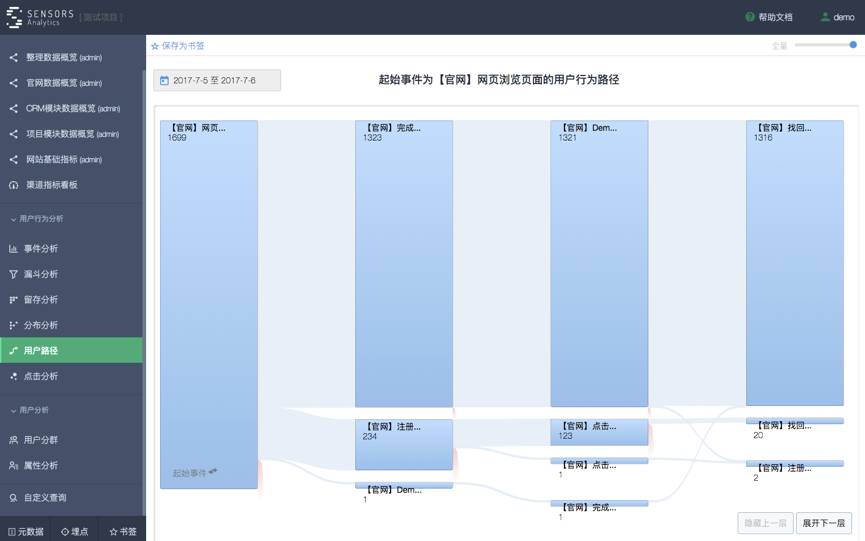Click the 用户路径 path icon

coord(13,351)
